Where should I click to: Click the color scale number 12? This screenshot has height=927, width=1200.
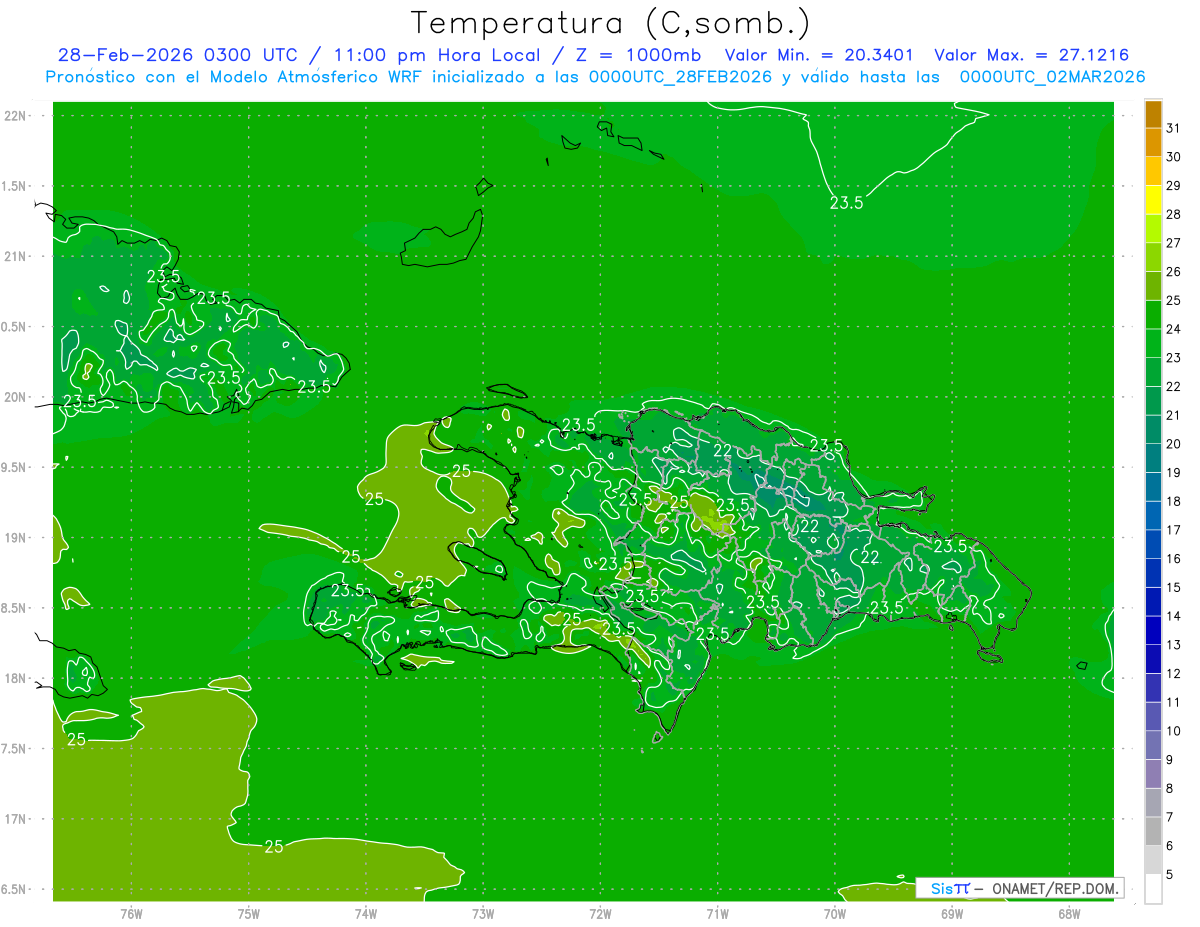coord(1173,674)
